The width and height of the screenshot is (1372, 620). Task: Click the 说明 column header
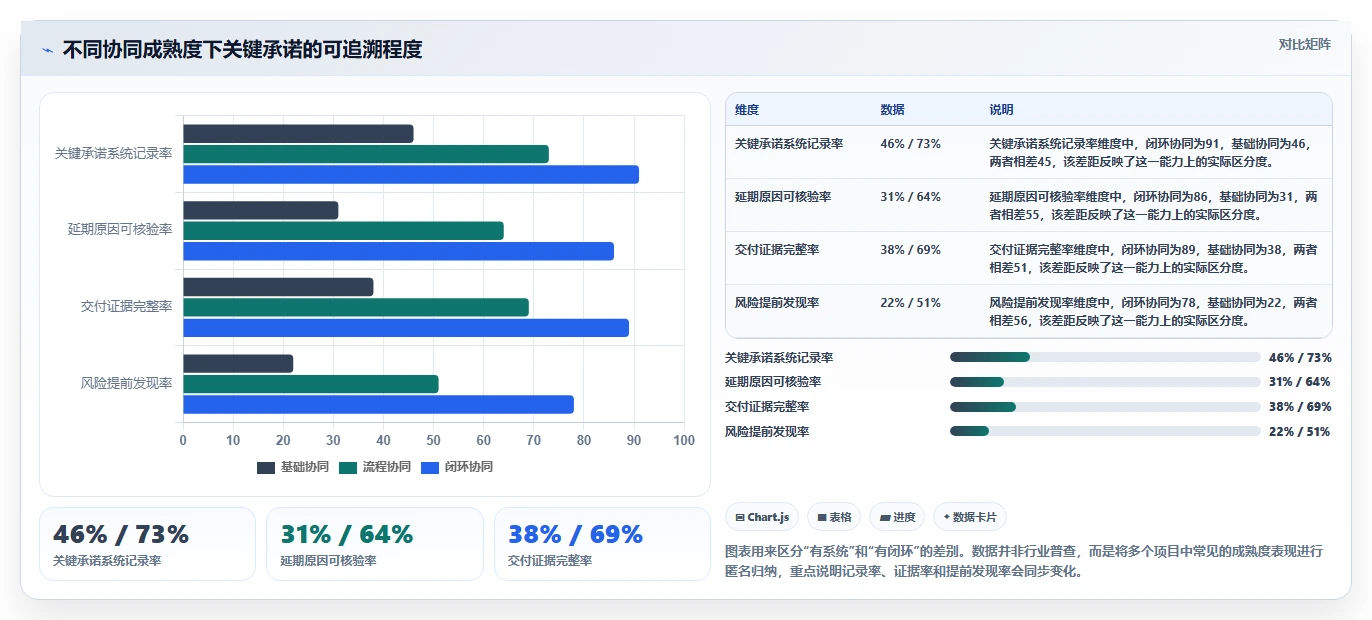click(x=1001, y=110)
